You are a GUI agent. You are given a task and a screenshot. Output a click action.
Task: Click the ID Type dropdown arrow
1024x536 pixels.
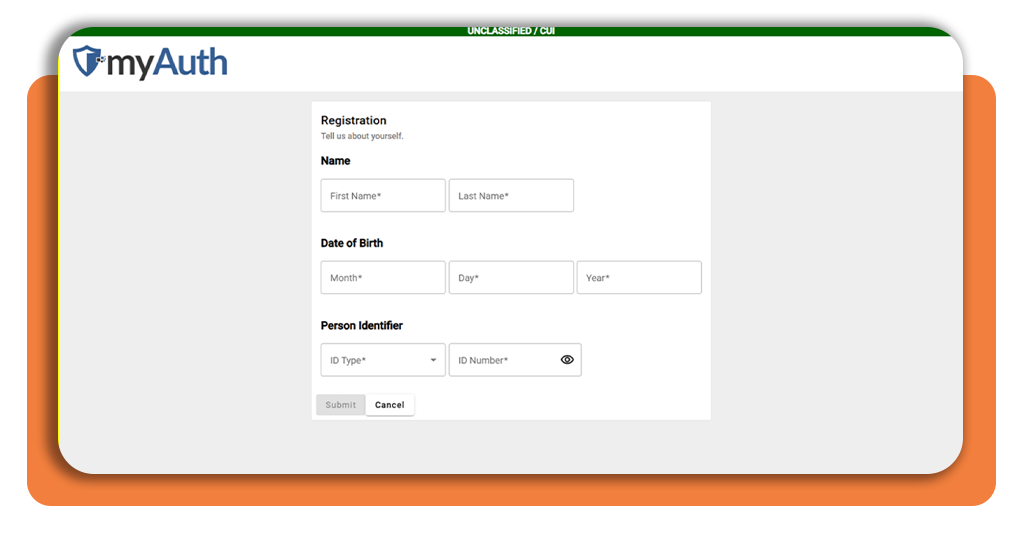(433, 360)
